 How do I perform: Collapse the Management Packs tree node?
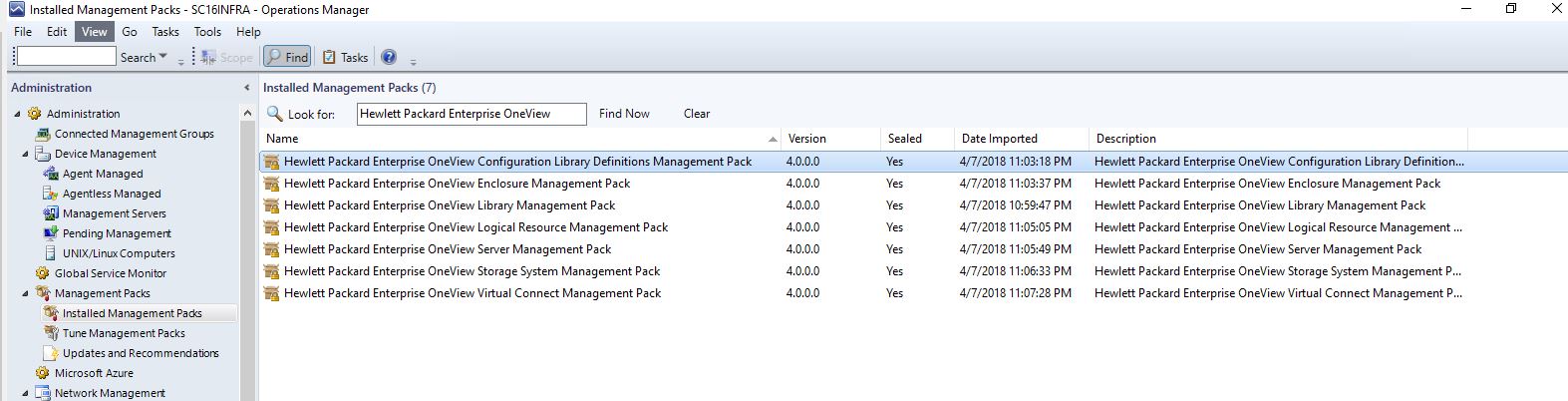[x=26, y=293]
